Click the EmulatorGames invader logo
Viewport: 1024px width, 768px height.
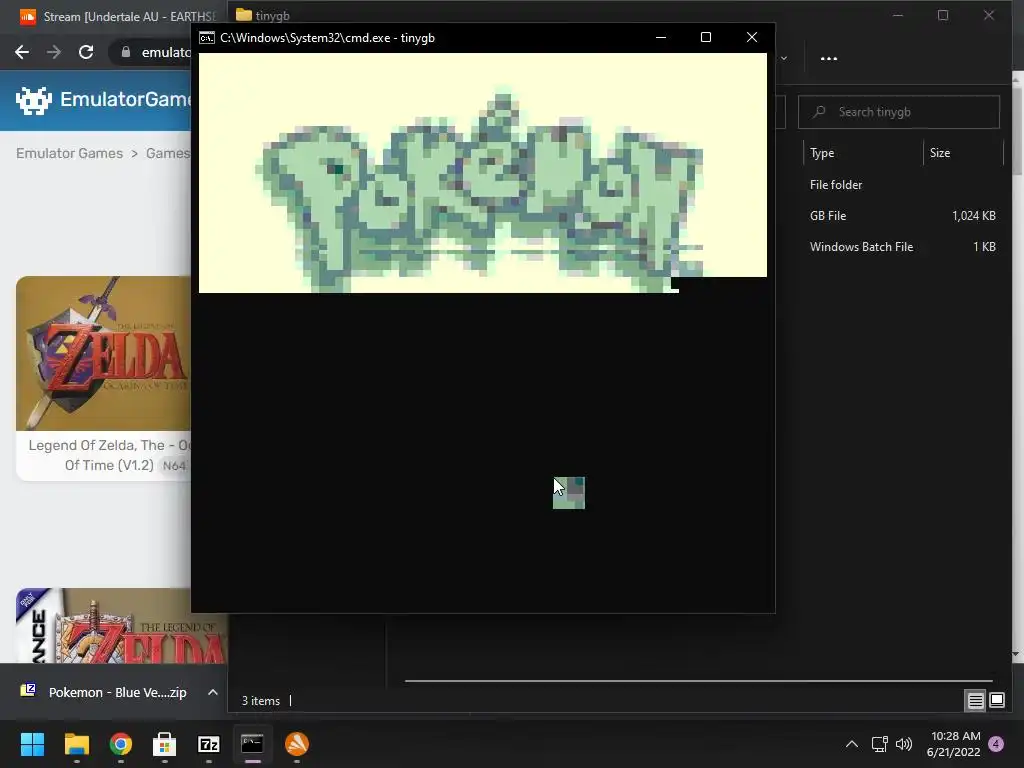[x=33, y=100]
